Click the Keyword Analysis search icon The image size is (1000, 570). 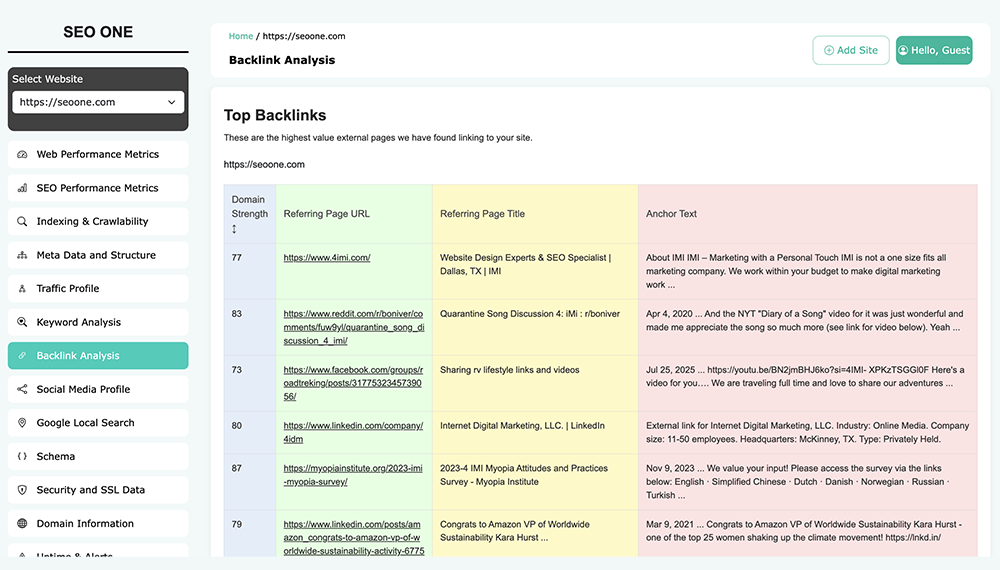pos(23,322)
